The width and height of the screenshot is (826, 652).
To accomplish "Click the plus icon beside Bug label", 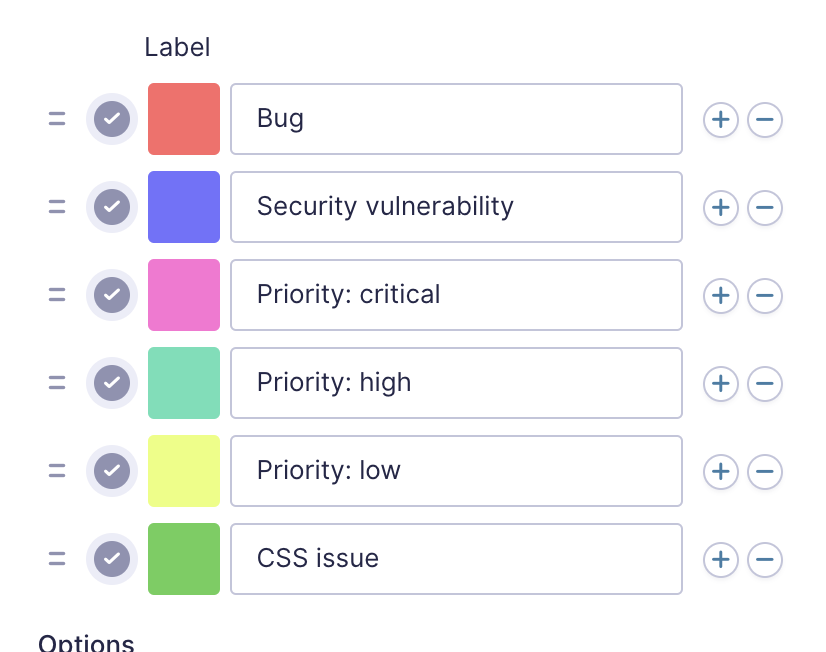I will point(720,120).
